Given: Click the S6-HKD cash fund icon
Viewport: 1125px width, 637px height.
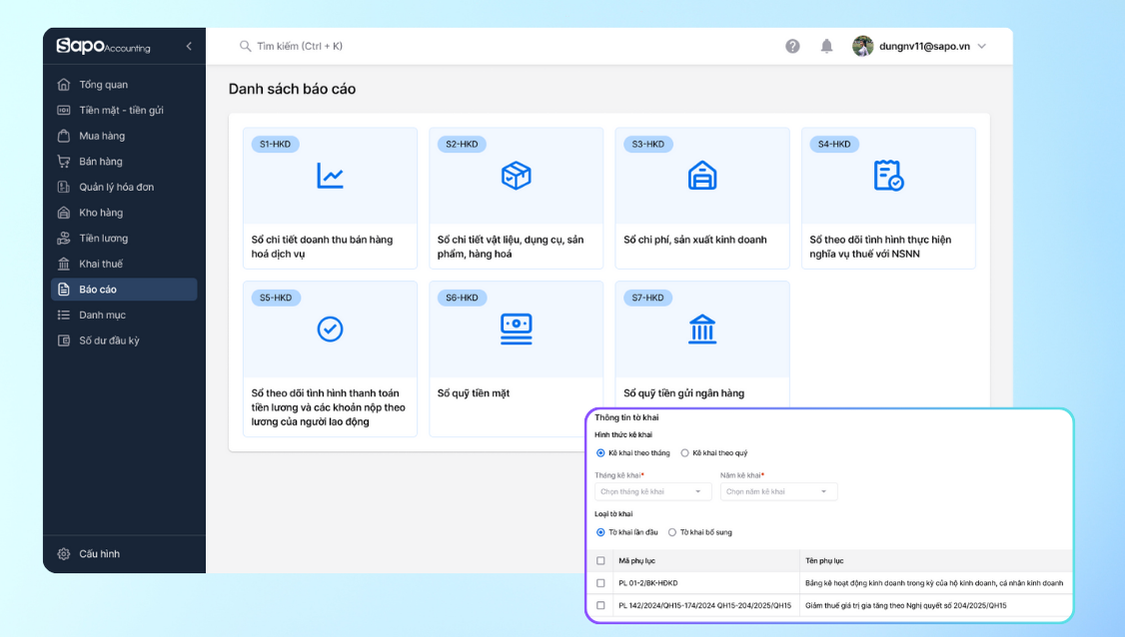Looking at the screenshot, I should click(x=516, y=329).
